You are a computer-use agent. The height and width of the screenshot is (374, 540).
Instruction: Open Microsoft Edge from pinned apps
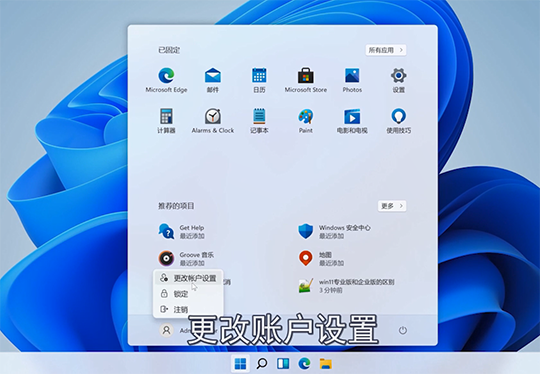coord(166,80)
